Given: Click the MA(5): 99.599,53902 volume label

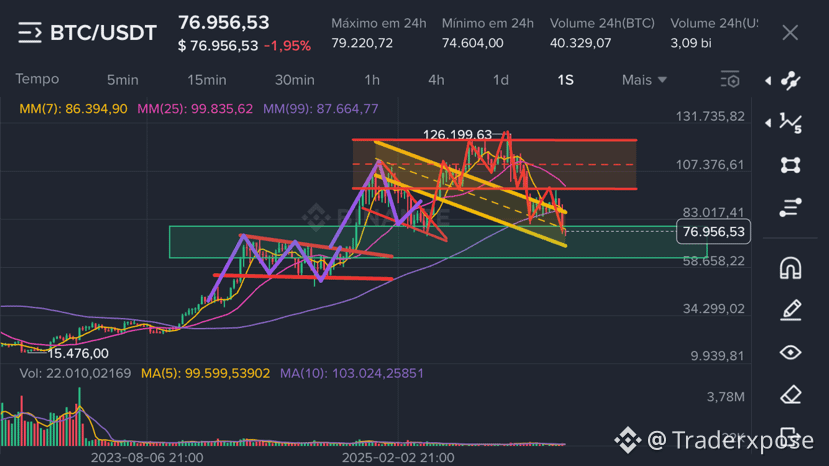Looking at the screenshot, I should coord(205,373).
